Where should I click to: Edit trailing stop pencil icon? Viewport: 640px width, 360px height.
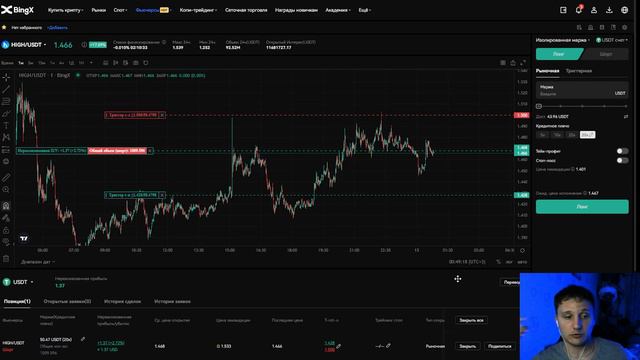388,346
